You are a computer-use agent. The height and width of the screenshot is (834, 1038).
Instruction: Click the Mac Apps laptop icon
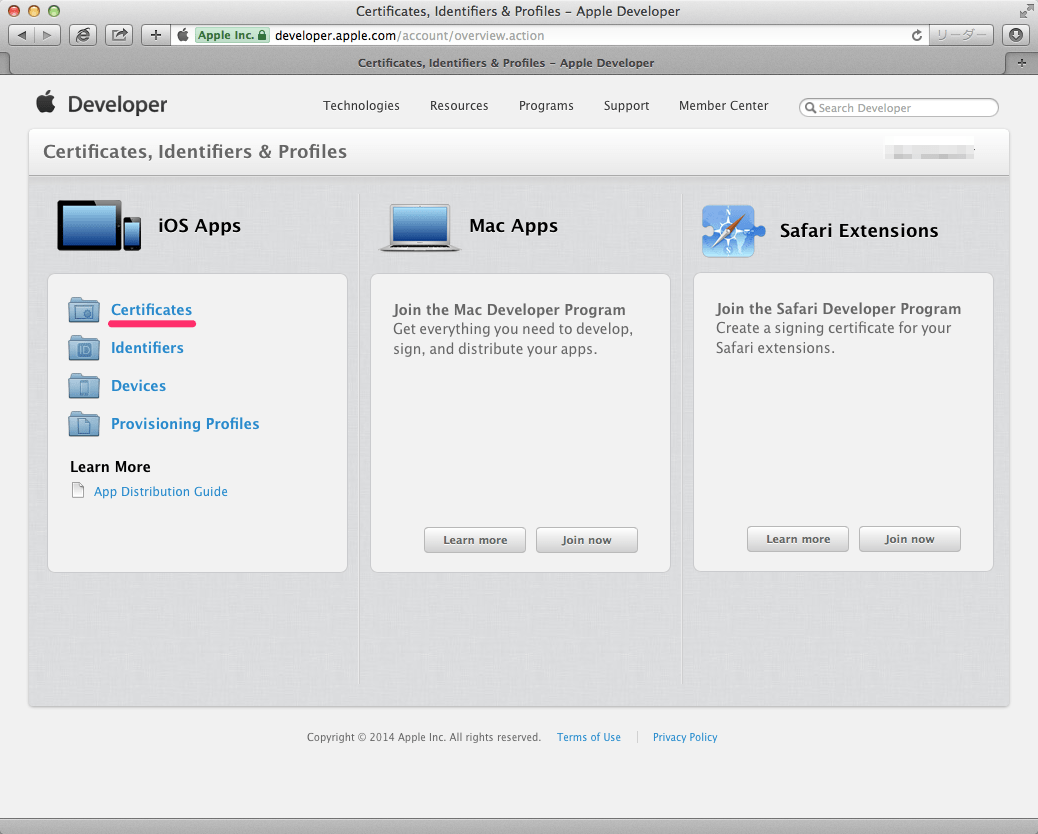[419, 226]
